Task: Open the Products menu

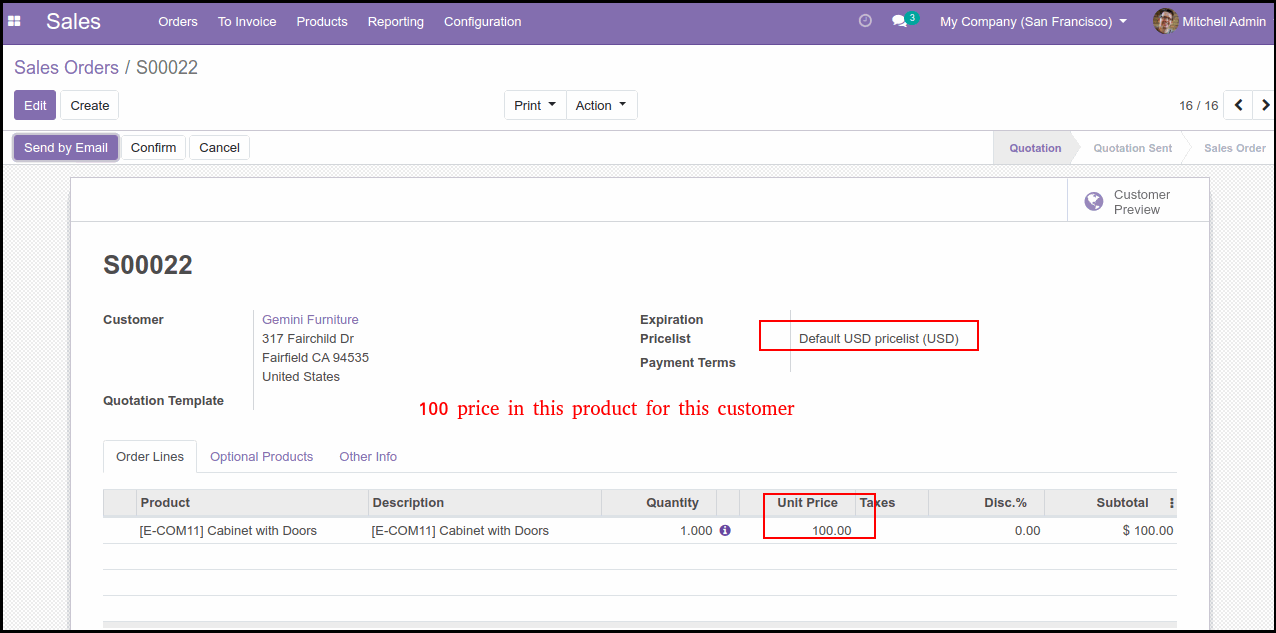Action: [x=322, y=21]
